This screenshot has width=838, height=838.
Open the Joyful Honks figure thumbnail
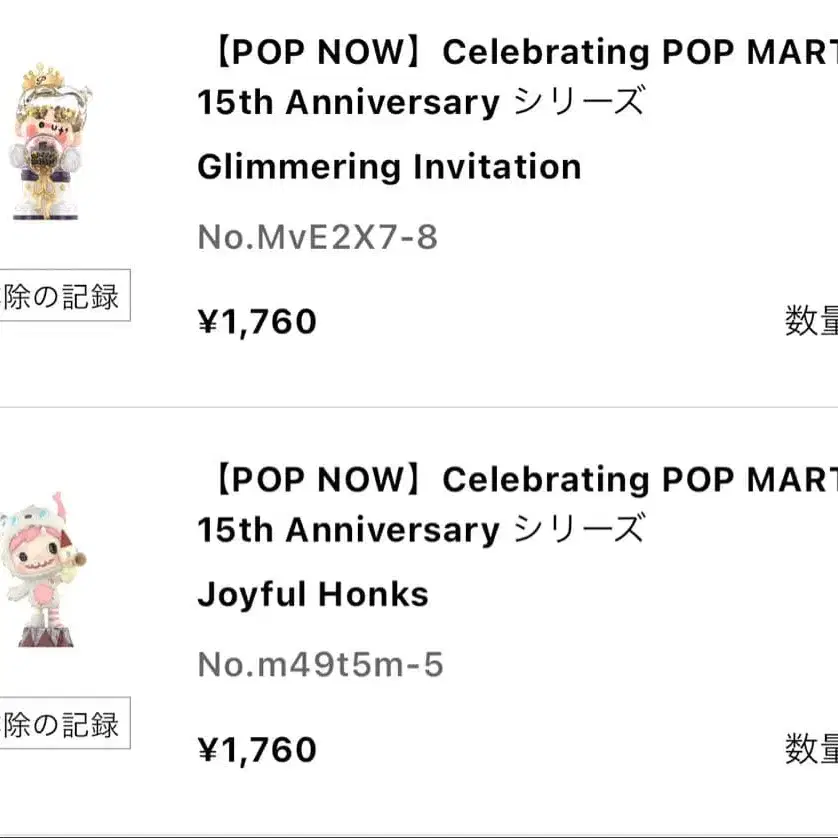48,568
